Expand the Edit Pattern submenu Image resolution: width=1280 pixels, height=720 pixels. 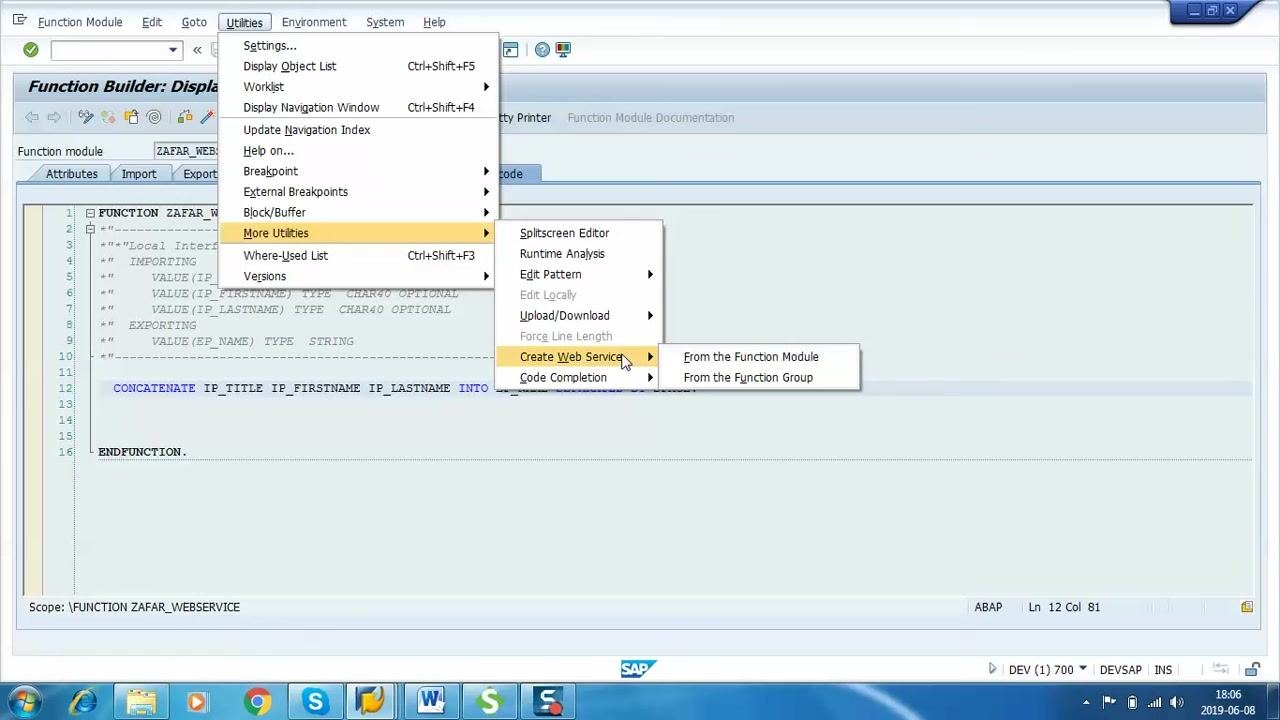point(578,274)
